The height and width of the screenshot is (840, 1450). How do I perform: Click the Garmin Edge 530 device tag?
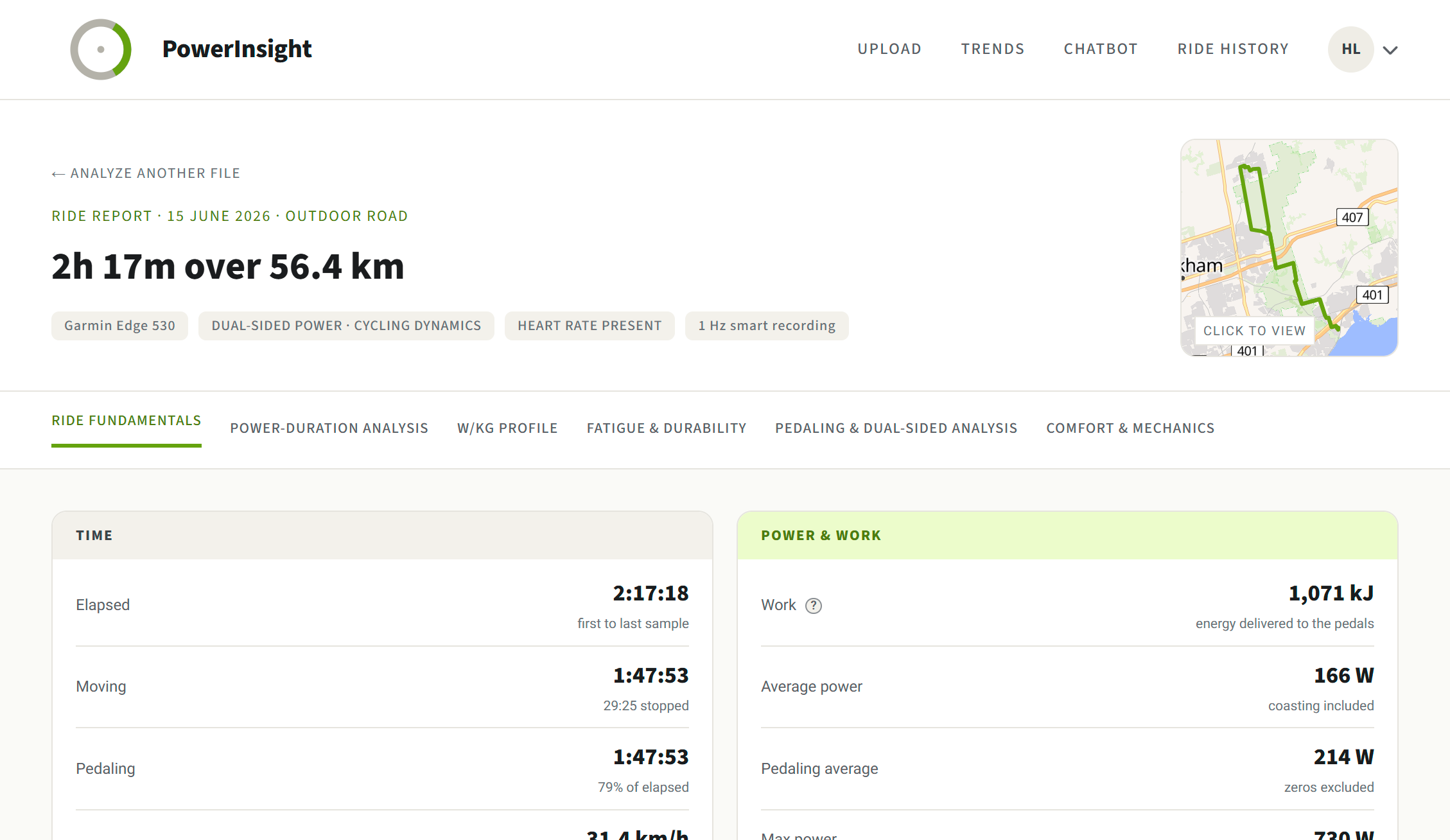tap(119, 326)
